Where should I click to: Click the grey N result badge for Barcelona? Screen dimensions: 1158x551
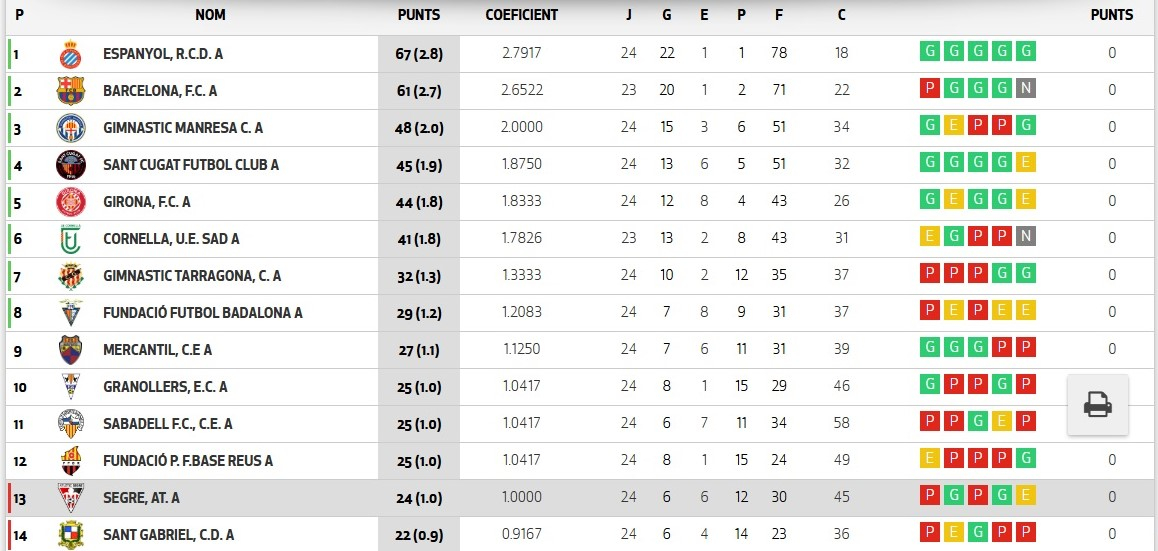click(x=1025, y=89)
